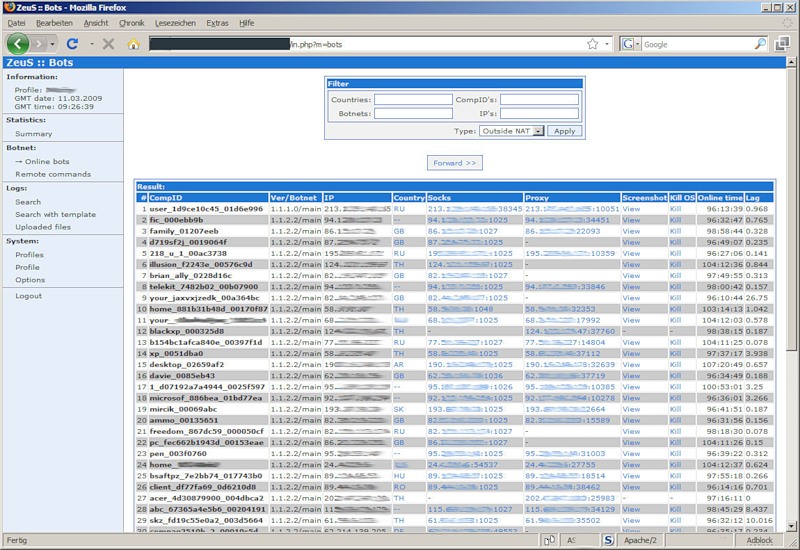
Task: Open the Datei menu
Action: (x=16, y=23)
